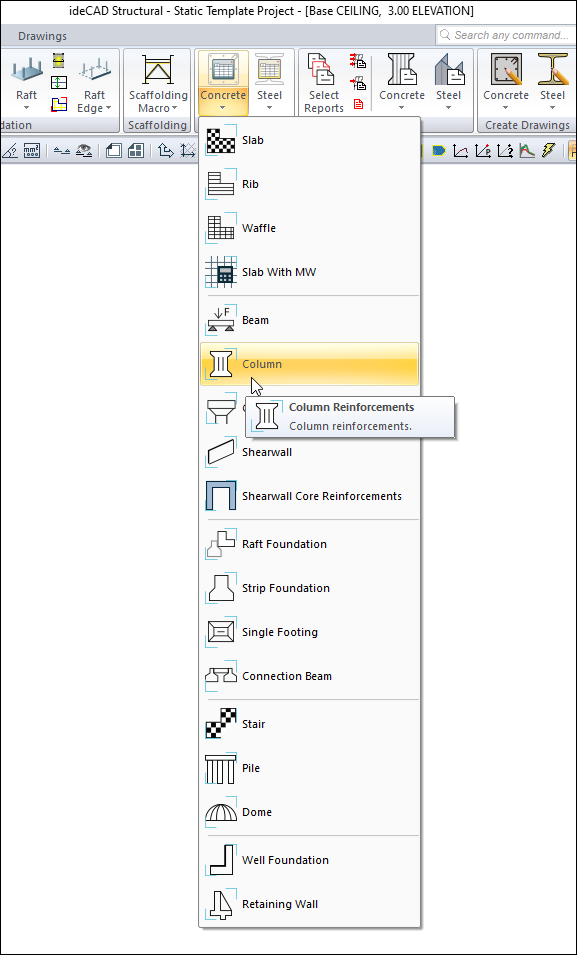The height and width of the screenshot is (955, 577).
Task: Select the Raft Foundation icon
Action: [220, 544]
